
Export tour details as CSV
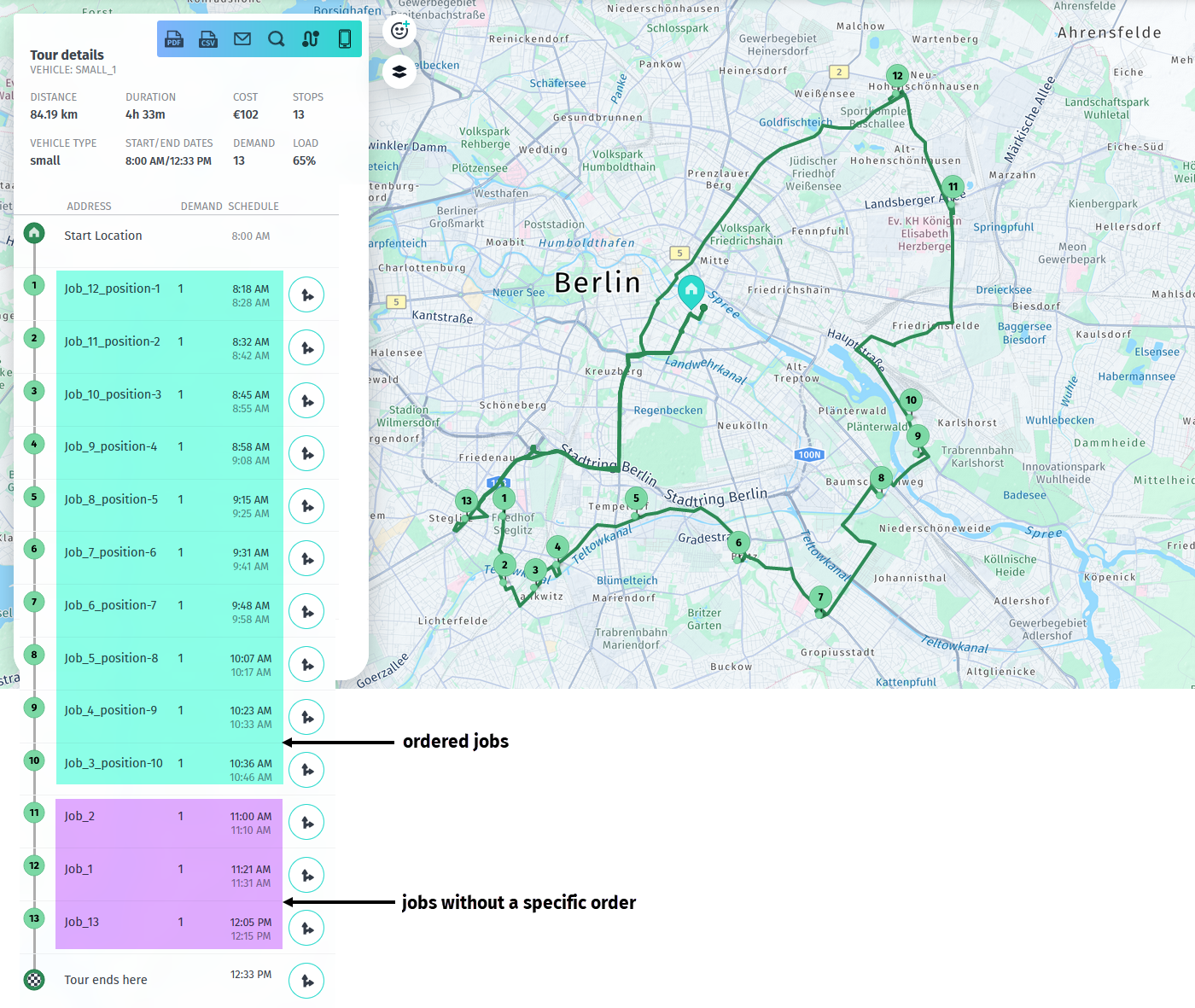click(208, 39)
